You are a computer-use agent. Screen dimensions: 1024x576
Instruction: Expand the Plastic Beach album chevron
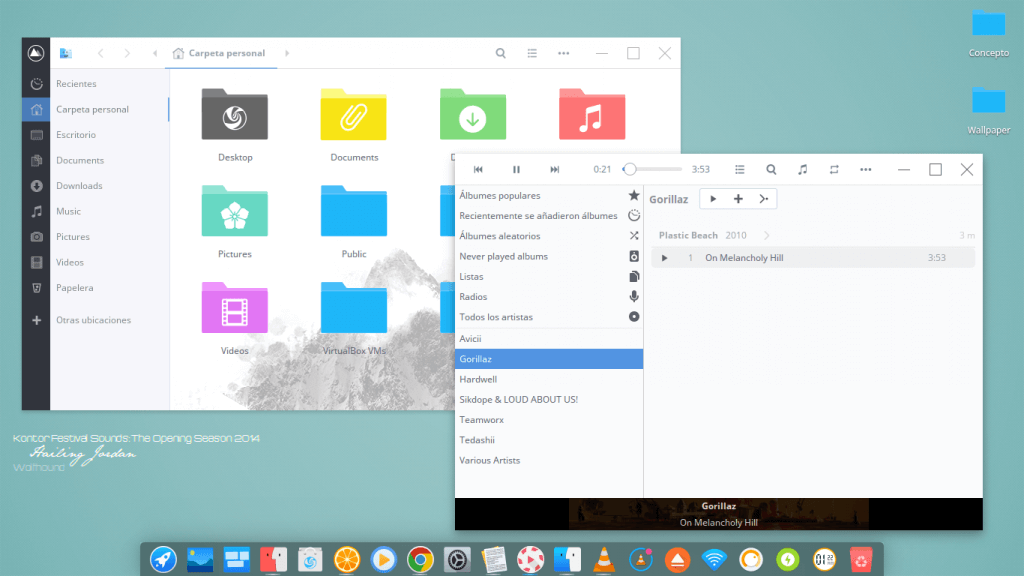coord(767,235)
